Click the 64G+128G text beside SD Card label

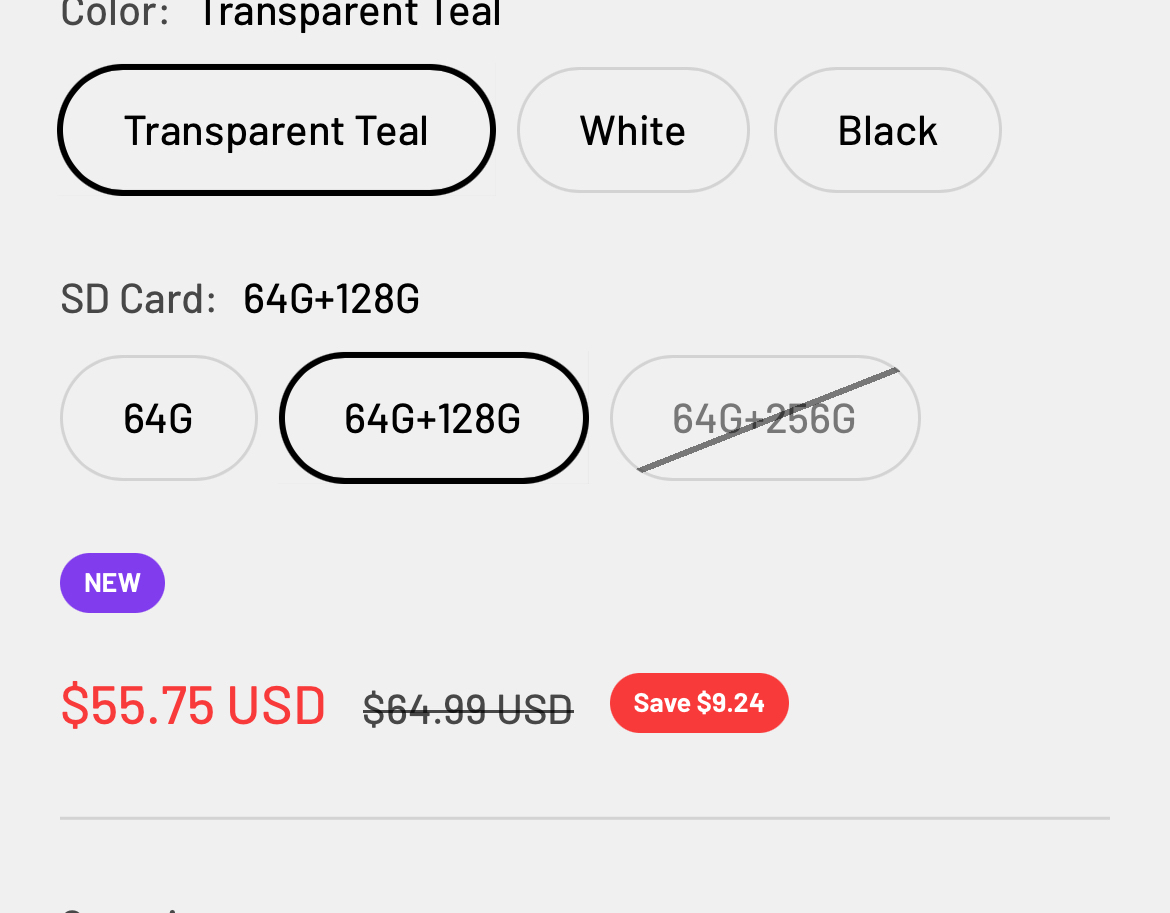pyautogui.click(x=331, y=299)
